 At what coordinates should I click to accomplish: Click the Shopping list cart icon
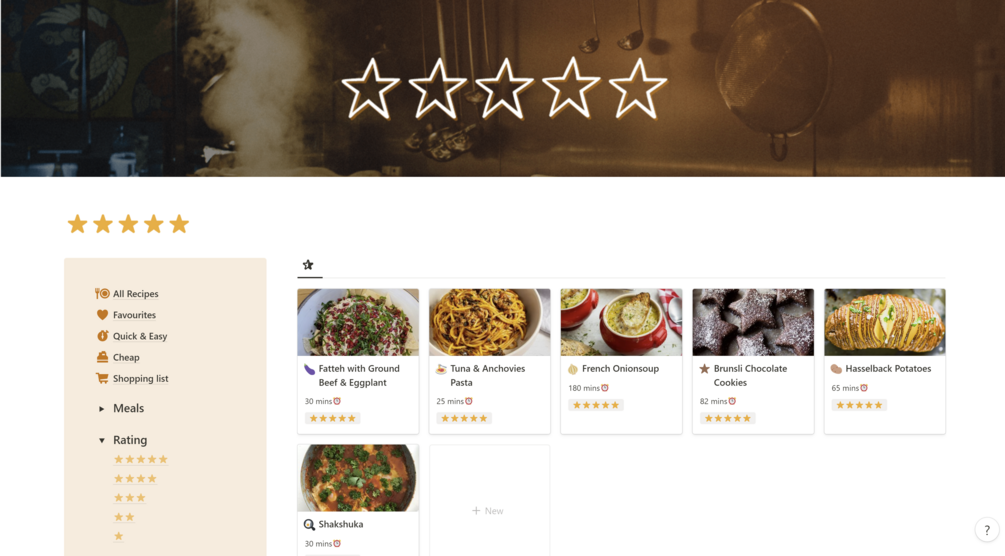coord(102,378)
